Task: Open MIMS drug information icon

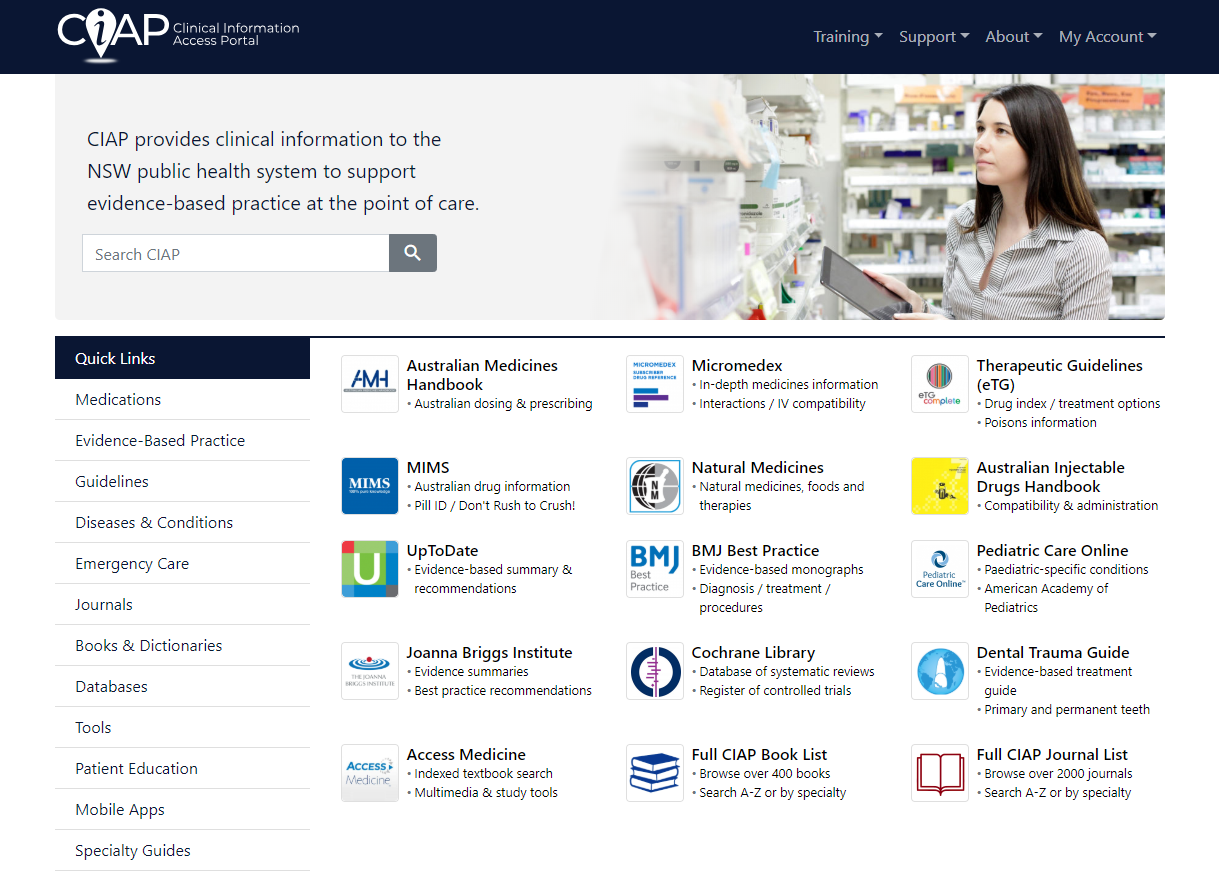Action: tap(369, 486)
